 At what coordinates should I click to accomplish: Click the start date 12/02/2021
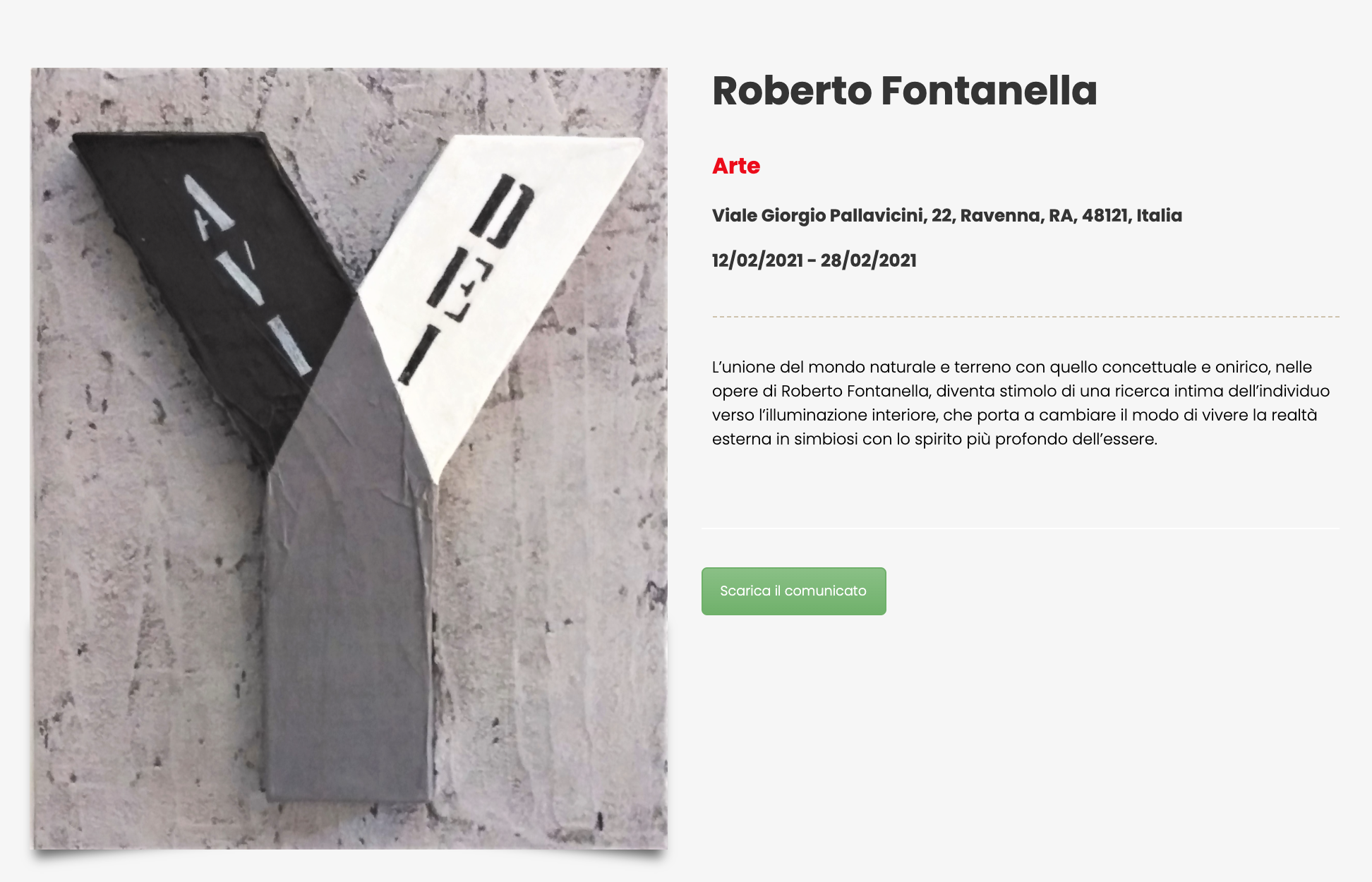click(x=758, y=260)
